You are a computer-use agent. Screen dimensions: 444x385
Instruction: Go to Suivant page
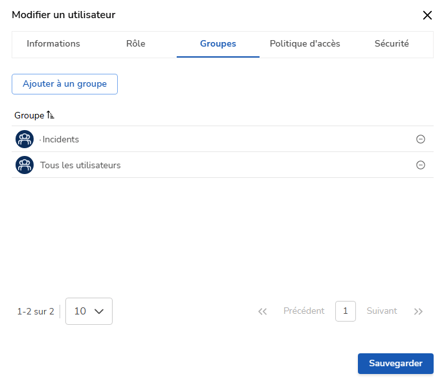382,311
